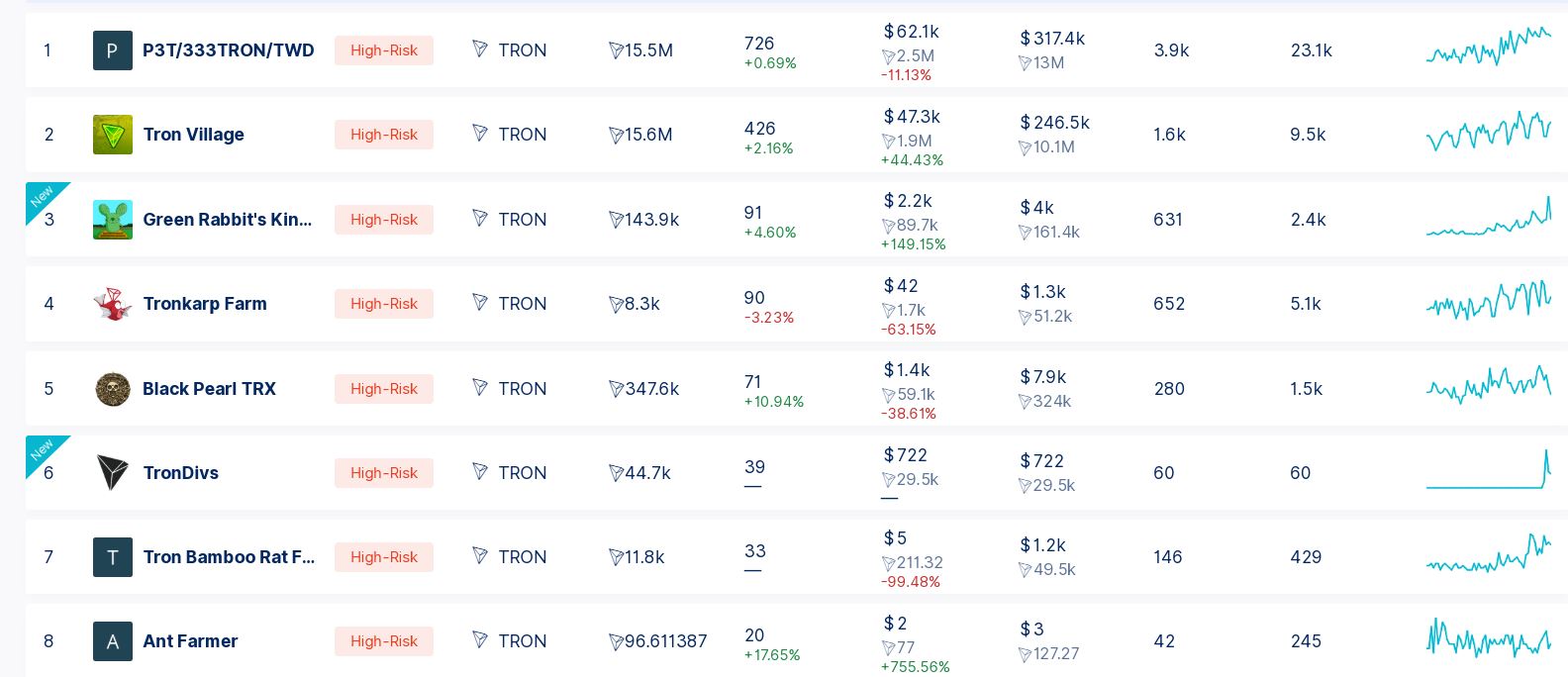Click the Black Pearl TRX name link

pos(209,389)
